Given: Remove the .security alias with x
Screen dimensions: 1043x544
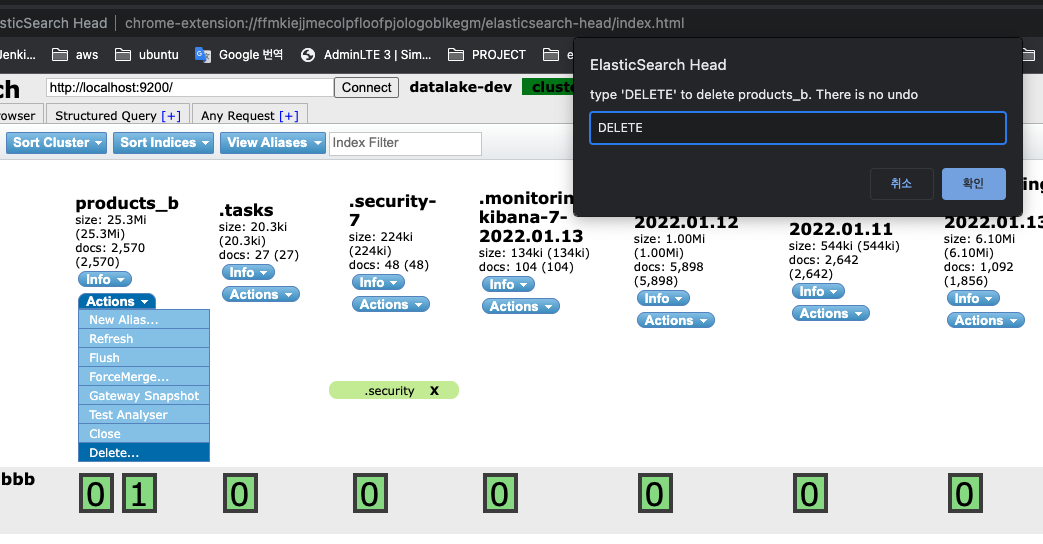Looking at the screenshot, I should point(434,391).
